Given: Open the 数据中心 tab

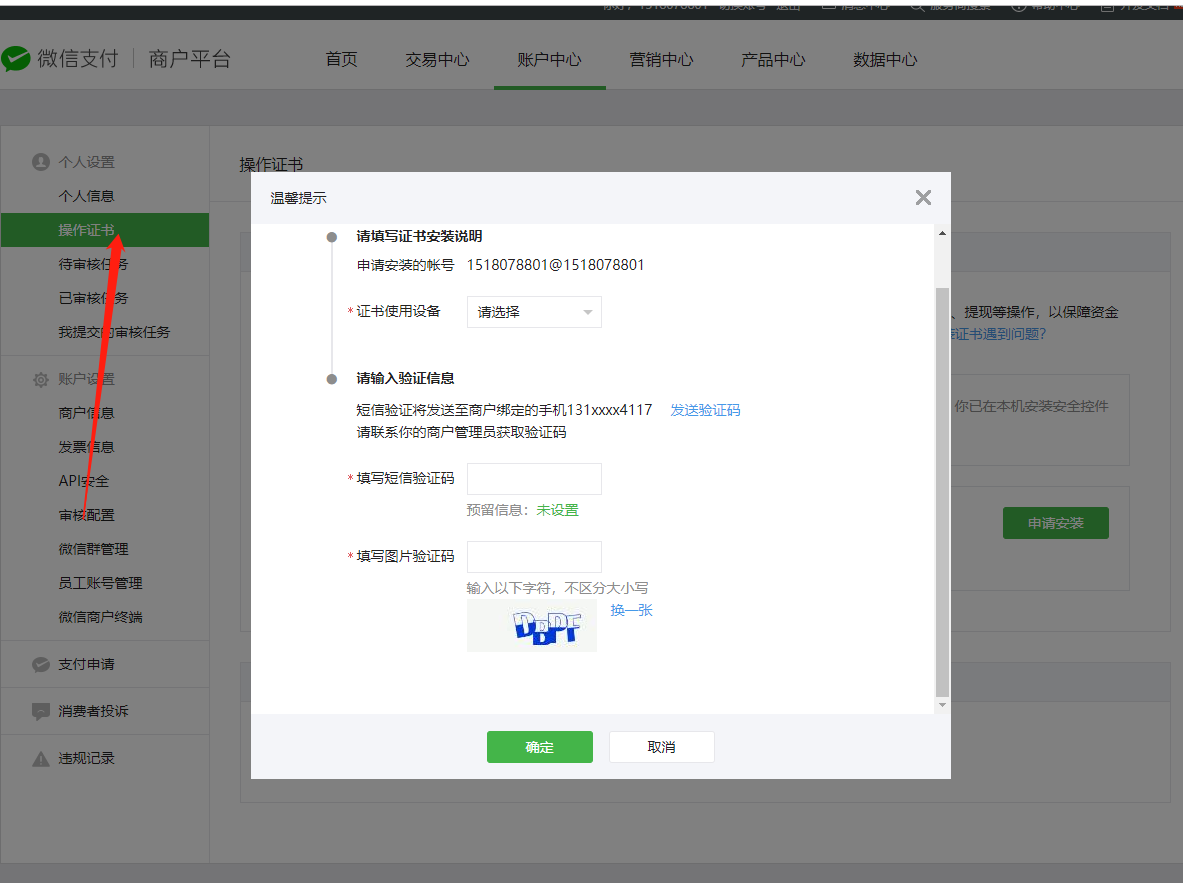Looking at the screenshot, I should click(885, 60).
